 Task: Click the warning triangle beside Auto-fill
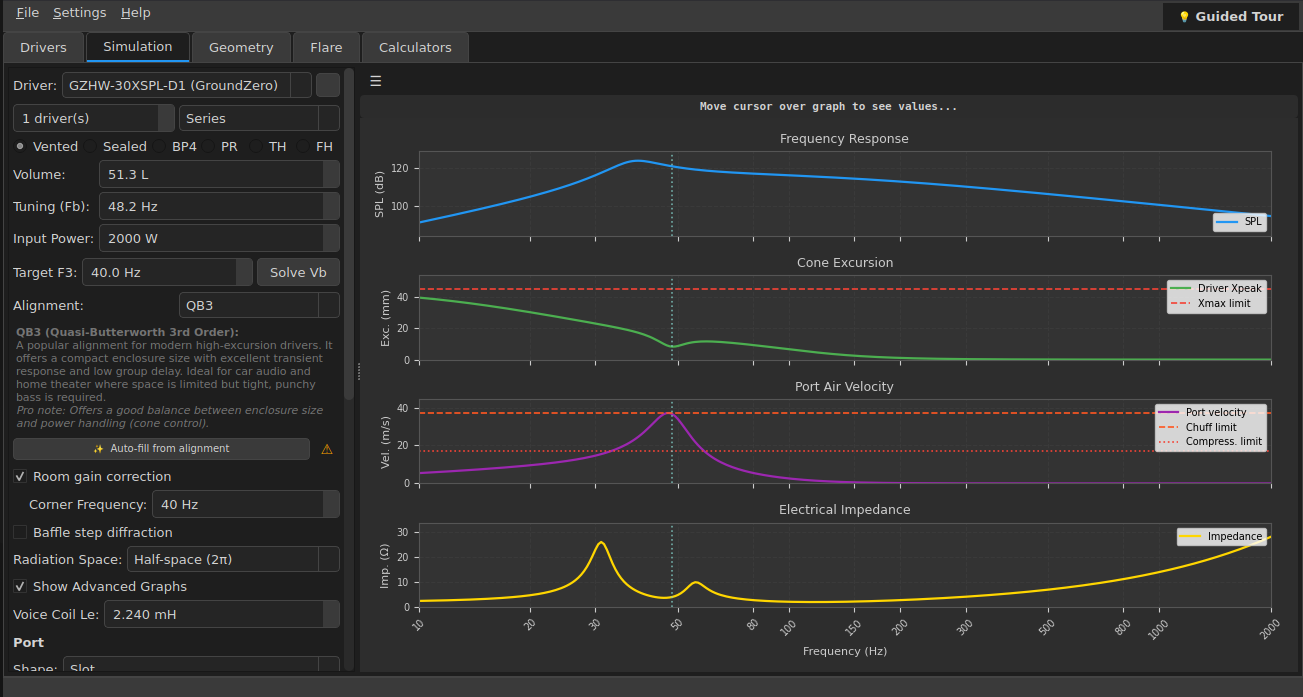click(327, 449)
